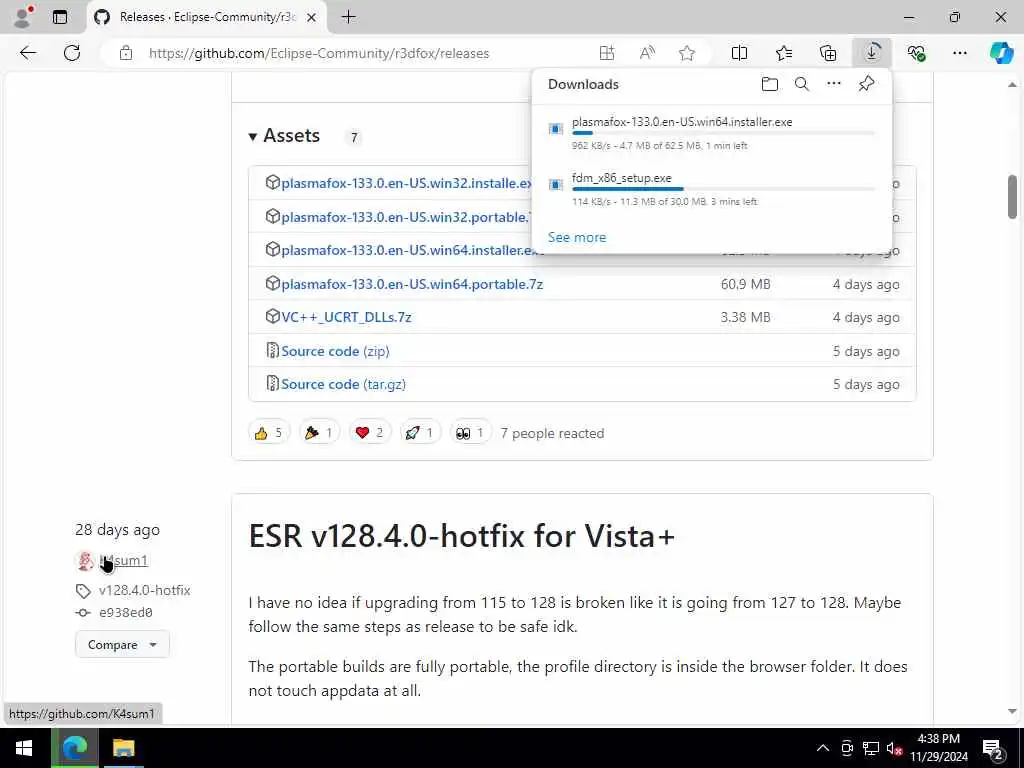Open the v128.4.0-hotfix tag link
The width and height of the screenshot is (1024, 768).
tap(144, 590)
